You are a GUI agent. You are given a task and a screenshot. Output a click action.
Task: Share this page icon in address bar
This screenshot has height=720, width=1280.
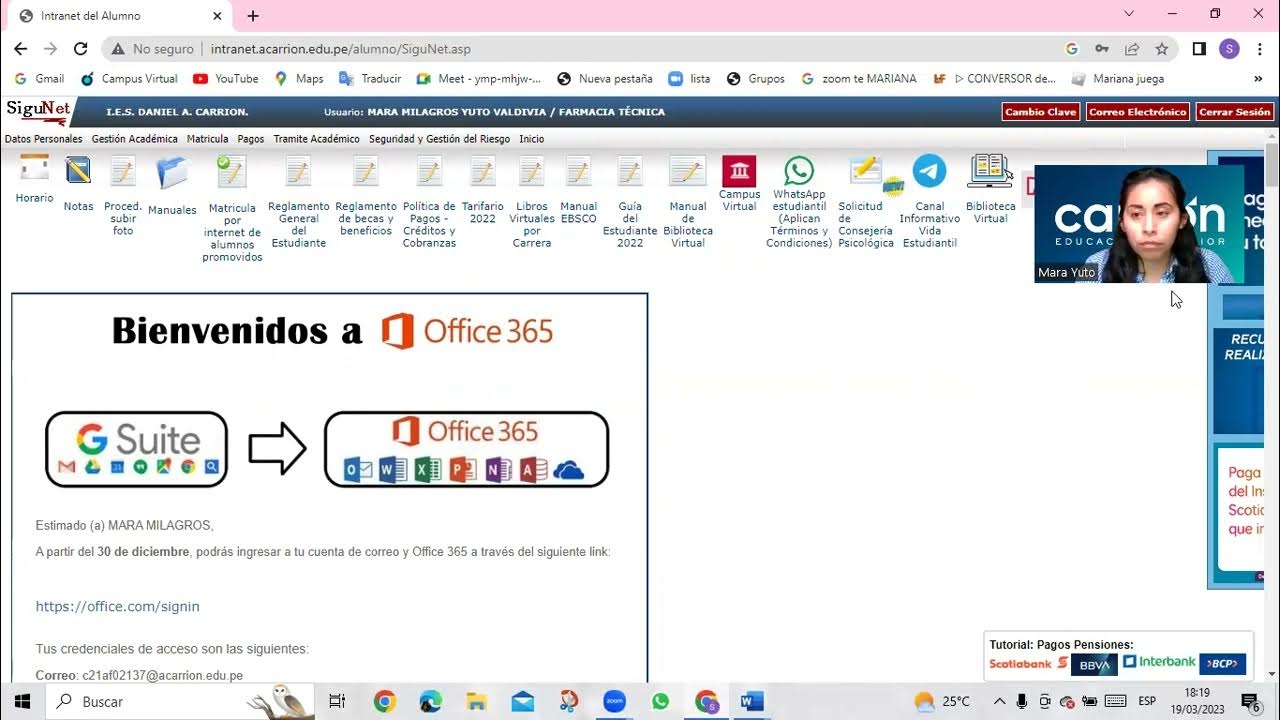[x=1132, y=48]
